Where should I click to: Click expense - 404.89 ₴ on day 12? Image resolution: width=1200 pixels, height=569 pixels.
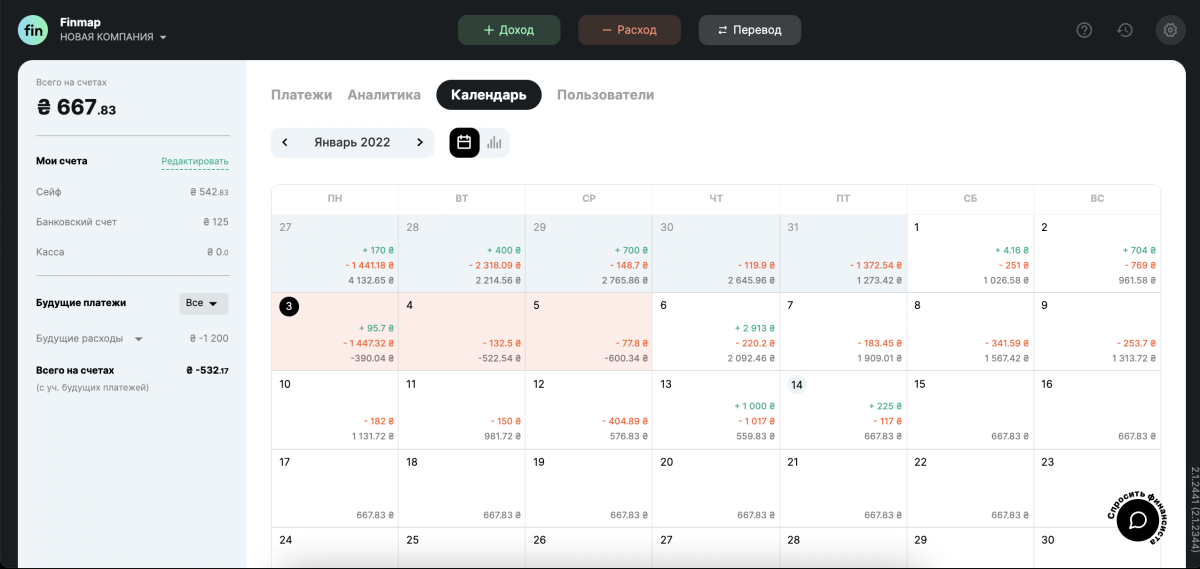tap(626, 421)
